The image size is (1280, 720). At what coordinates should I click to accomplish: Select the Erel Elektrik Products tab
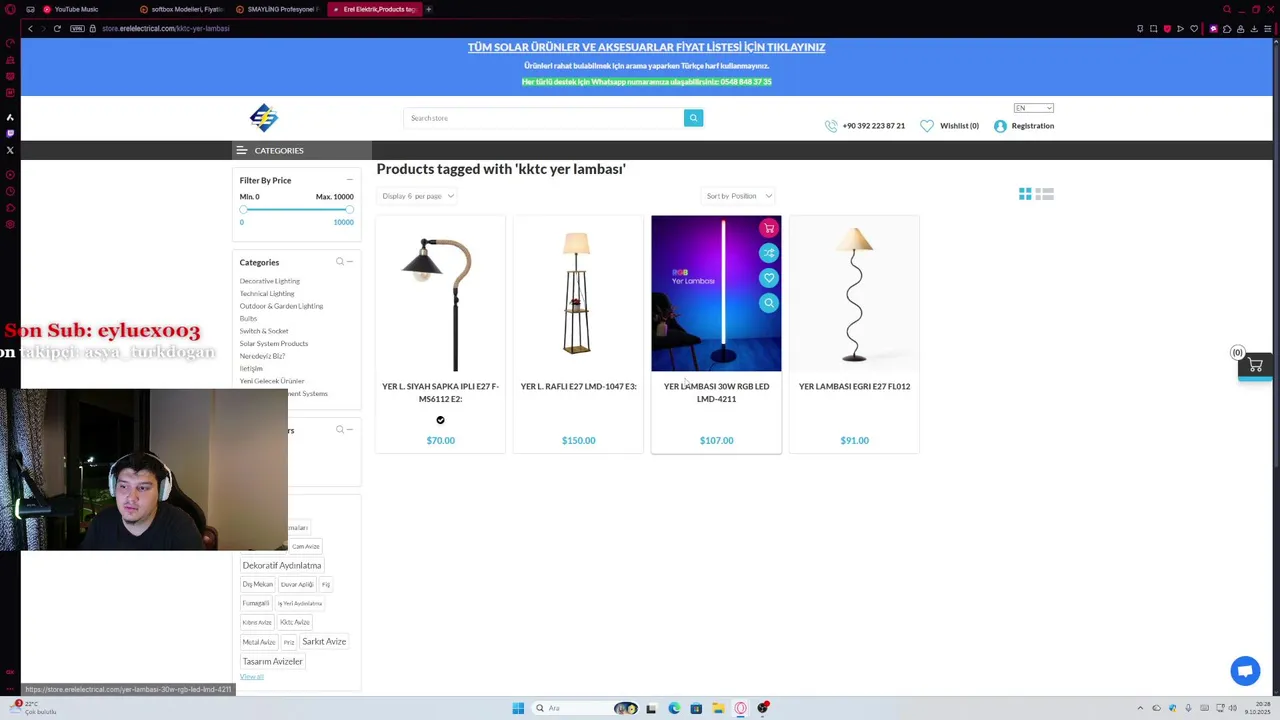pos(374,9)
